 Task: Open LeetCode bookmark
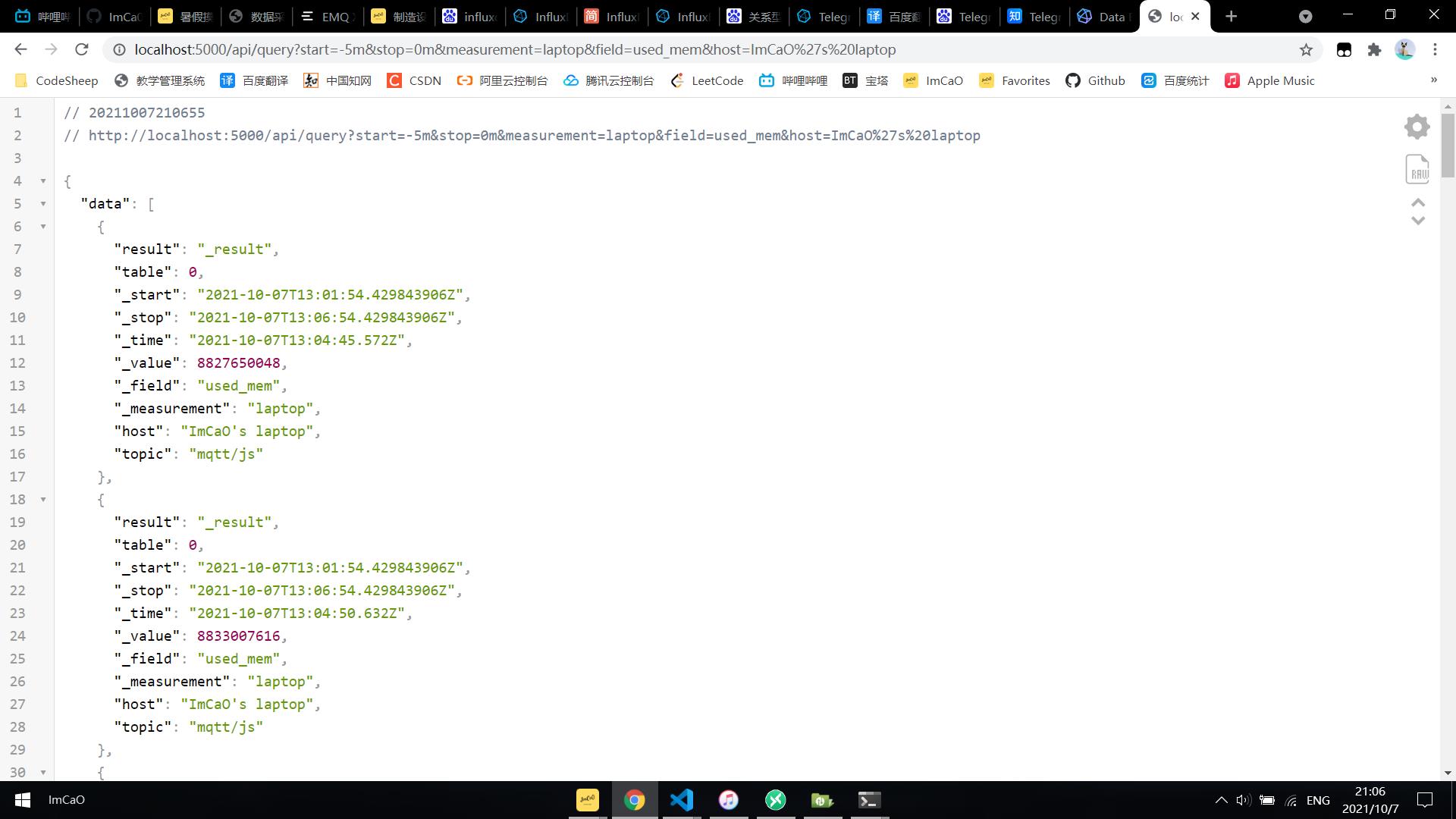pos(707,80)
